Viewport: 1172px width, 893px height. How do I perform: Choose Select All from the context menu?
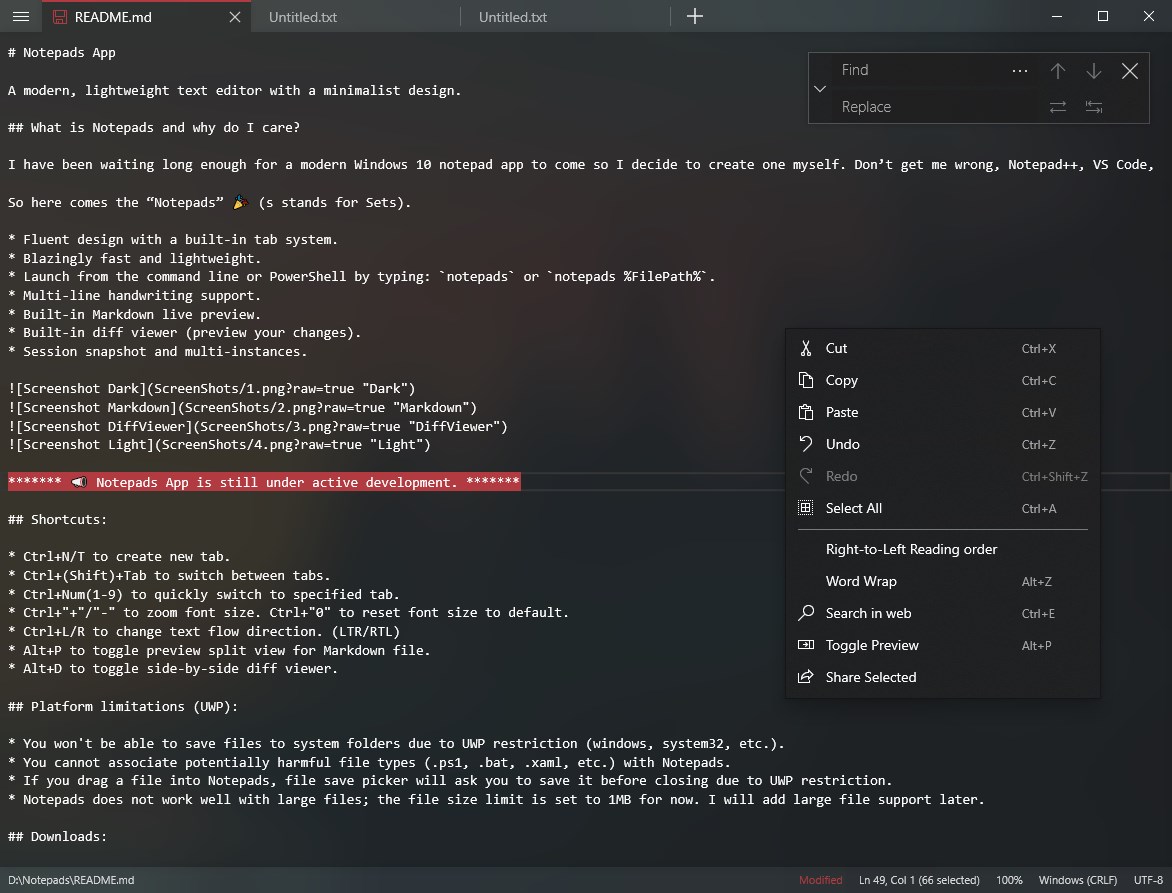pyautogui.click(x=853, y=508)
